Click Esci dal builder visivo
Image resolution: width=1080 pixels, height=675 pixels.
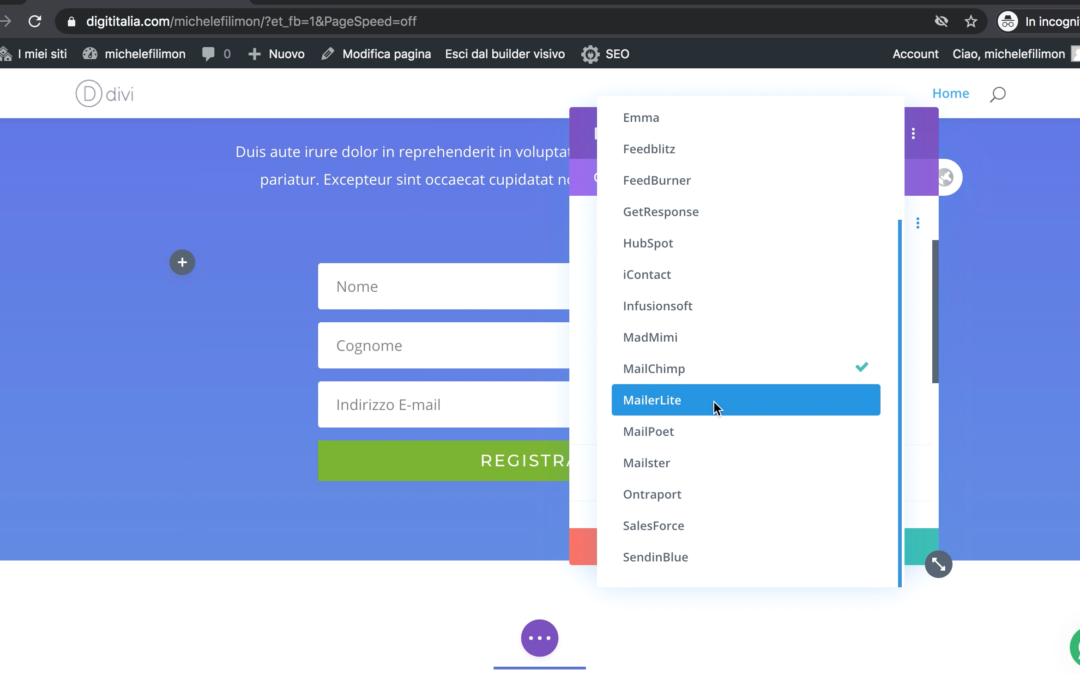tap(505, 54)
